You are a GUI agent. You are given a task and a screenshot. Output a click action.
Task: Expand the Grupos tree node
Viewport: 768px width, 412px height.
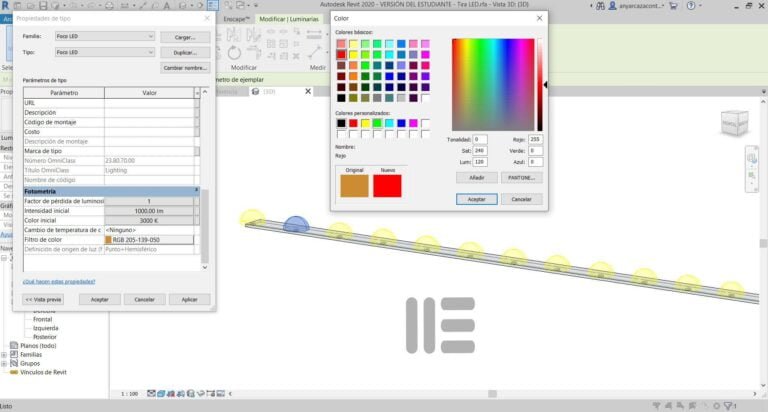click(x=5, y=362)
